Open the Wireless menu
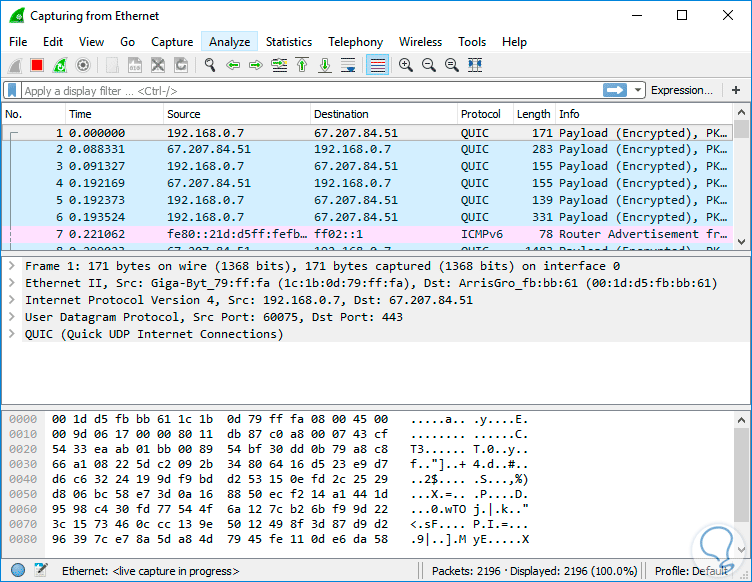The width and height of the screenshot is (752, 582). click(x=420, y=42)
